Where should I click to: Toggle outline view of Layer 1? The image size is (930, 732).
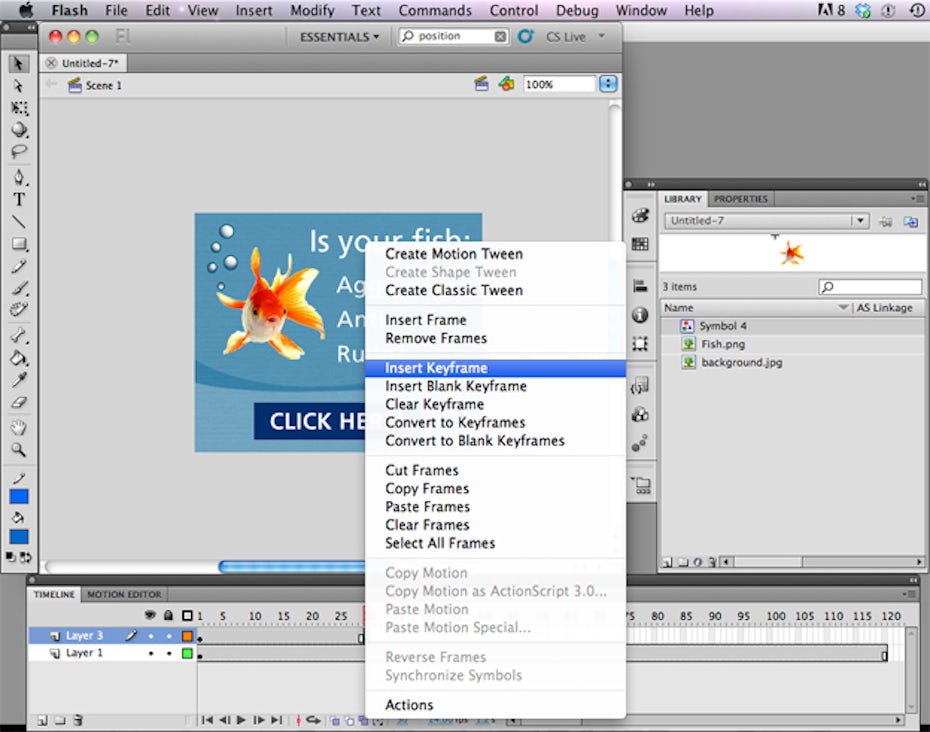(187, 653)
